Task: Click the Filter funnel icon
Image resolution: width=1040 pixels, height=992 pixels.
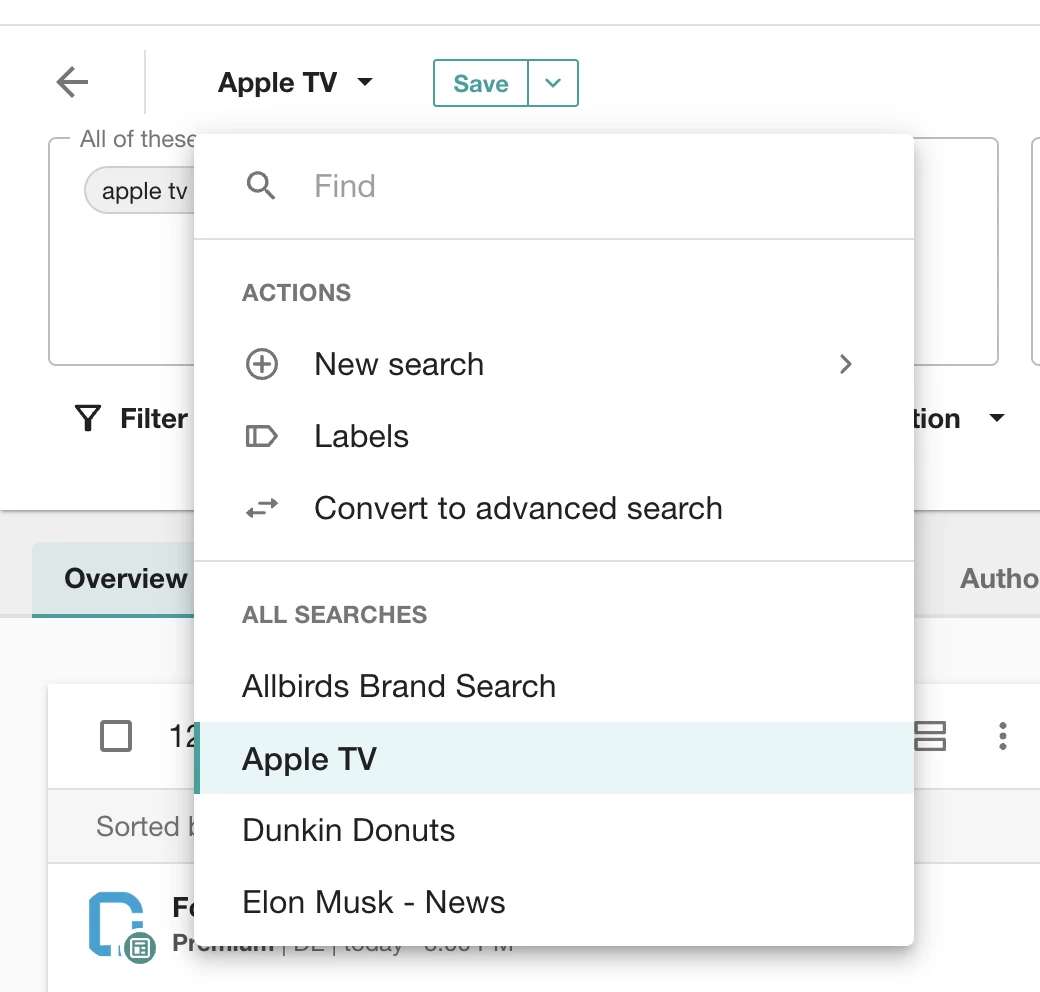Action: point(88,418)
